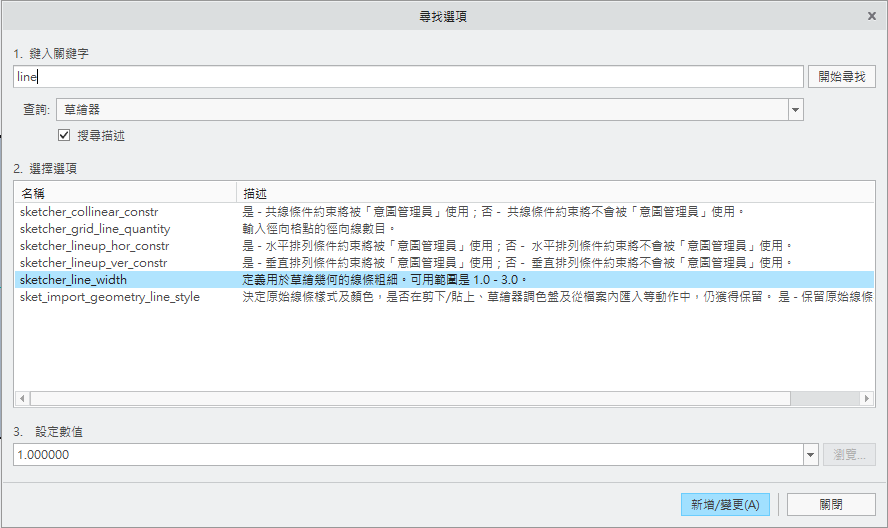888x528 pixels.
Task: Click the keyword input field containing line
Action: (408, 76)
